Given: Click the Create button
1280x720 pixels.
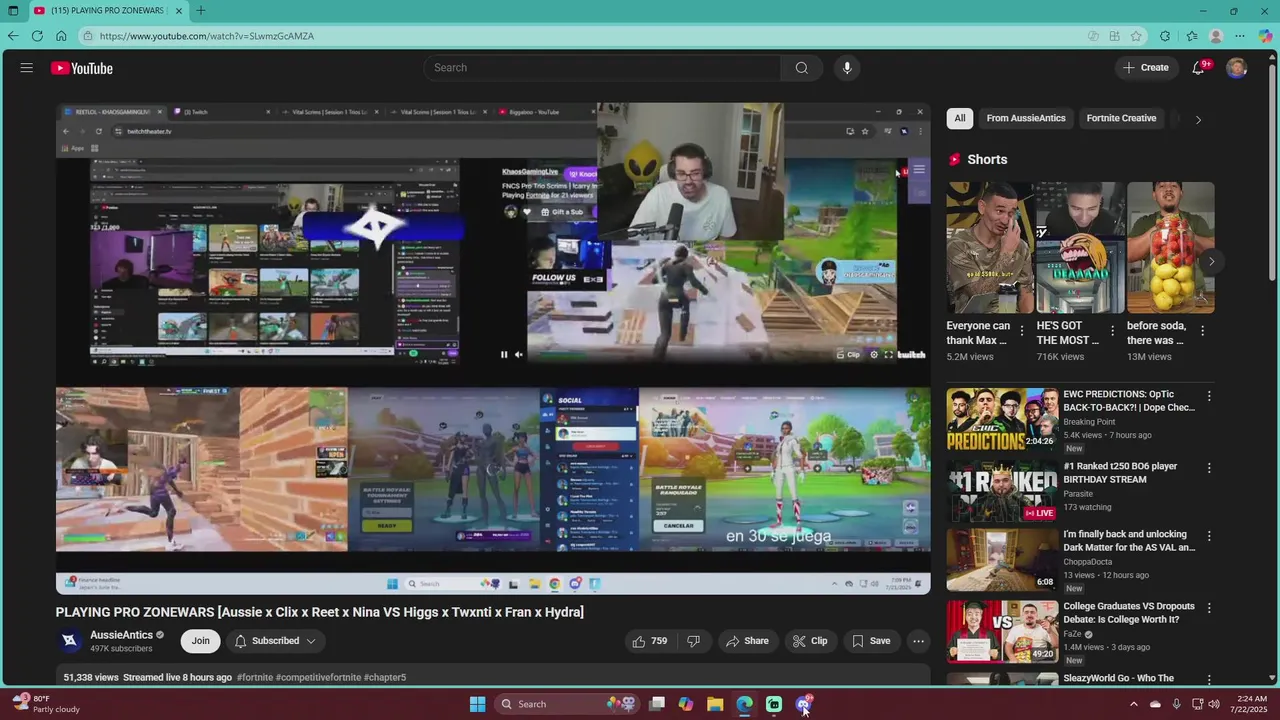Looking at the screenshot, I should pyautogui.click(x=1146, y=68).
